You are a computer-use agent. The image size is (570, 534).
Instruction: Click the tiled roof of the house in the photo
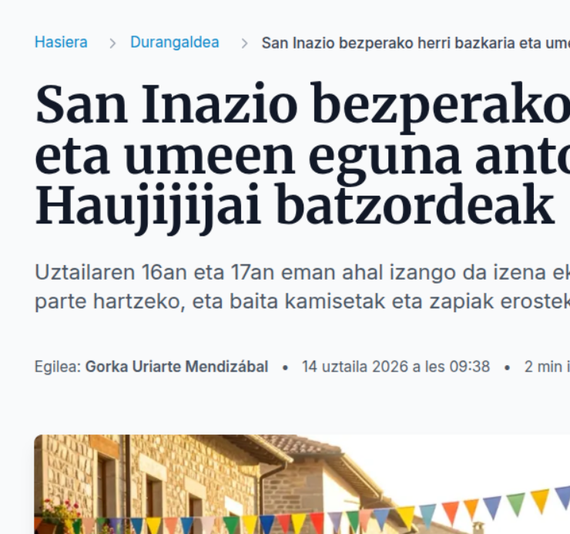pos(302,445)
